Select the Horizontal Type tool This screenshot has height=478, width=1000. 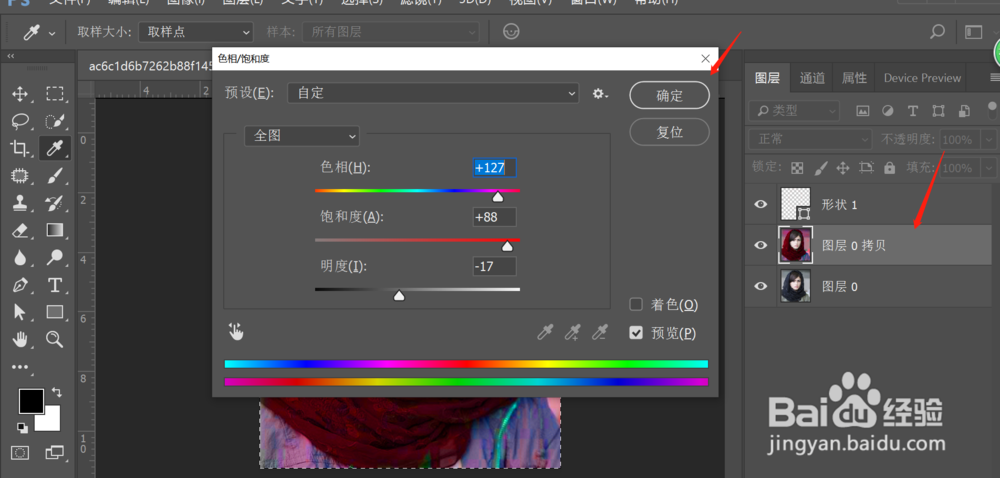pos(55,284)
